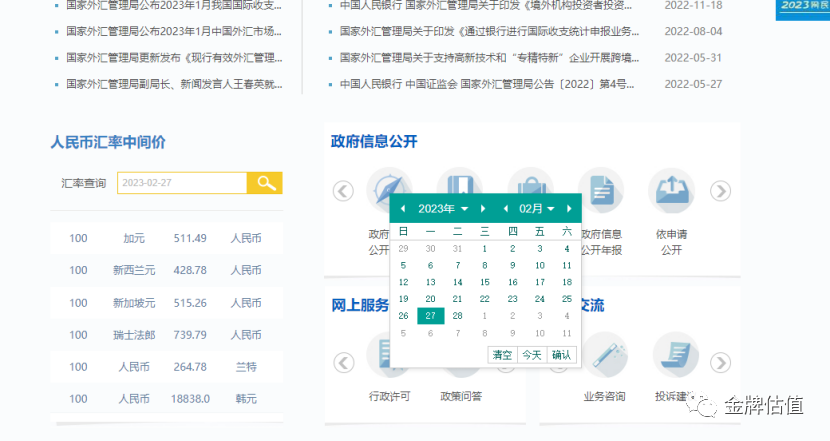The image size is (830, 441).
Task: Open 业务咨询 pen icon
Action: pos(605,355)
